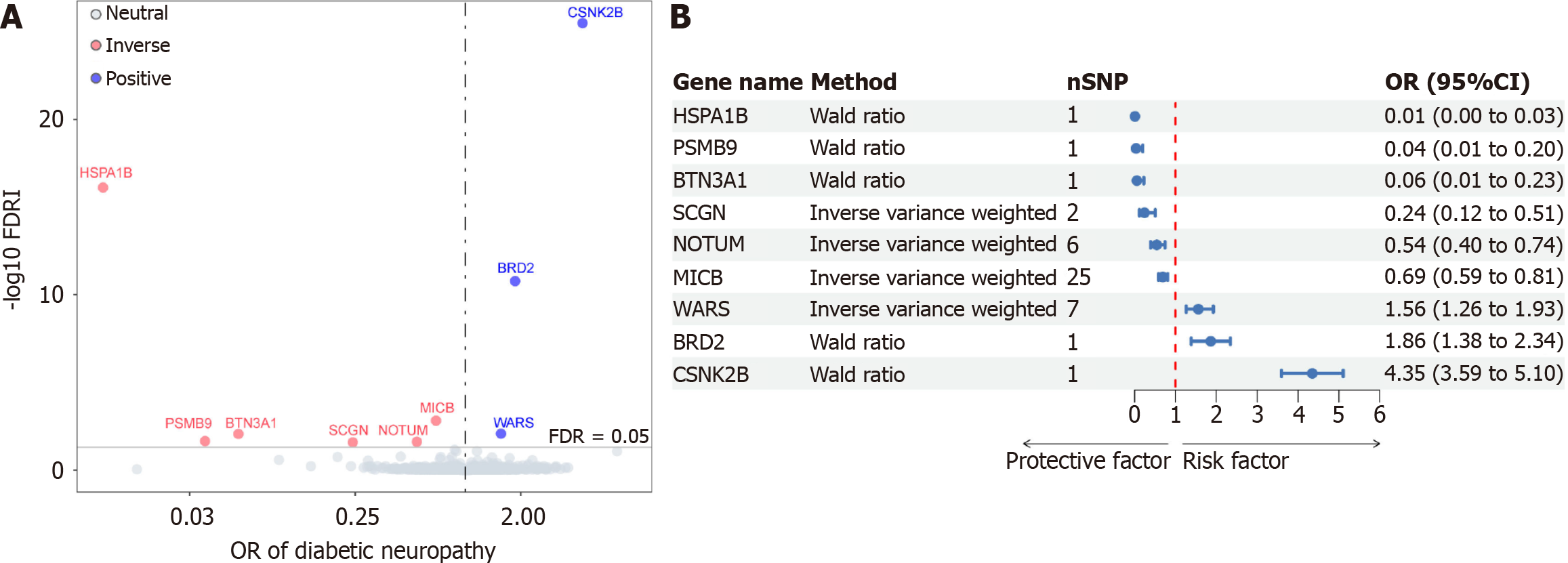
Task: Select CSNK2B forest plot point estimate marker
Action: point(1312,373)
